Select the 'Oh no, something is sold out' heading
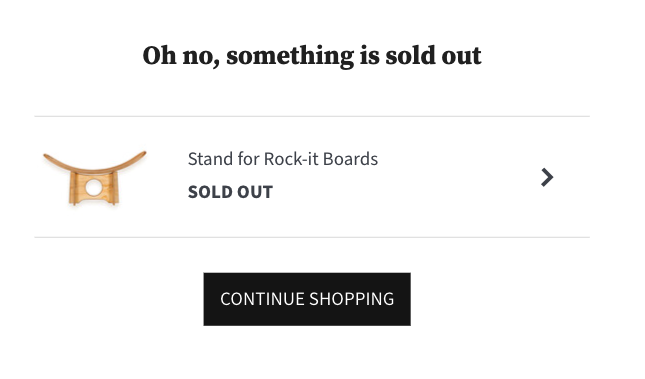 312,56
